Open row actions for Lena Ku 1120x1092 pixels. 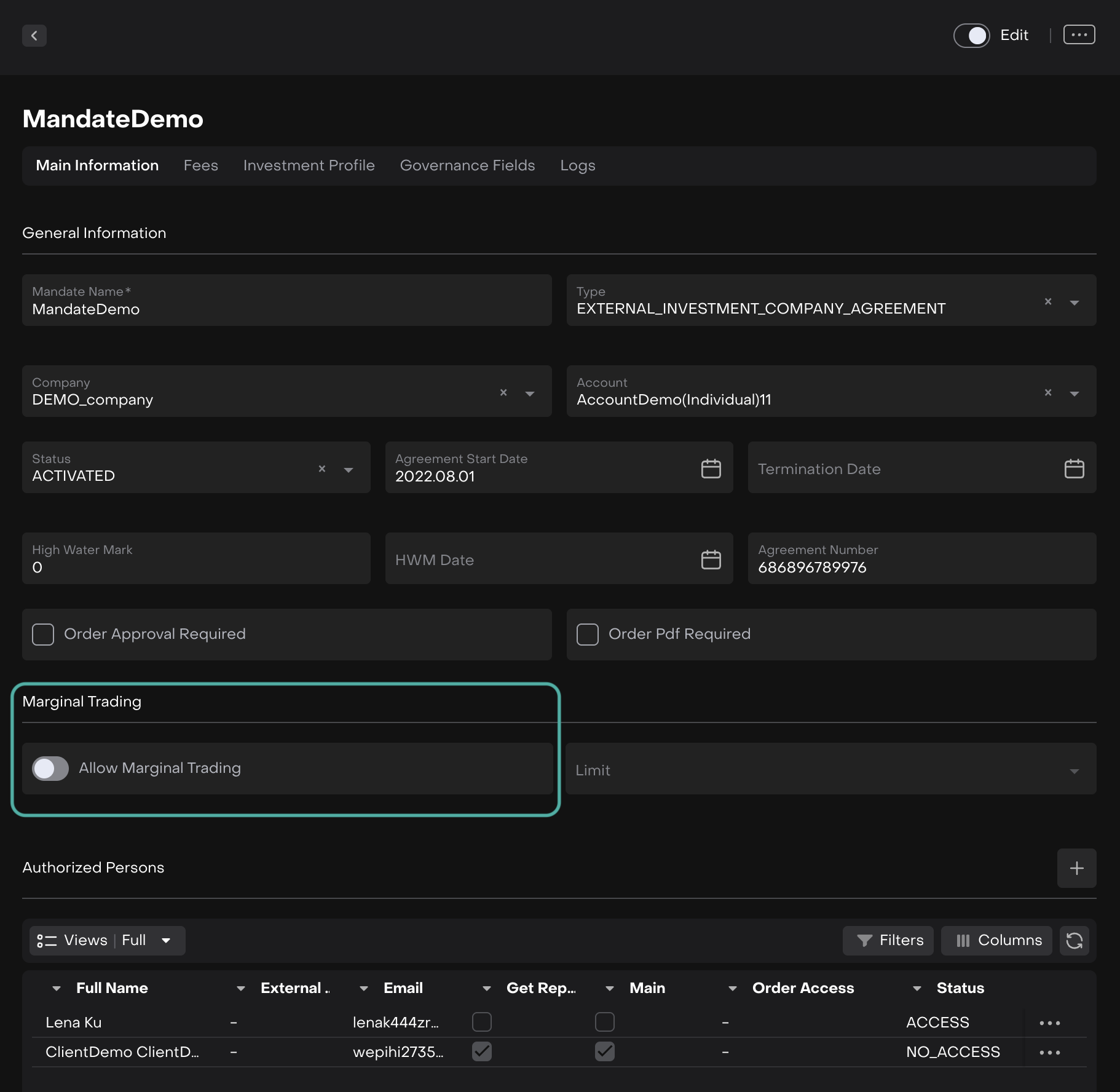coord(1049,1023)
